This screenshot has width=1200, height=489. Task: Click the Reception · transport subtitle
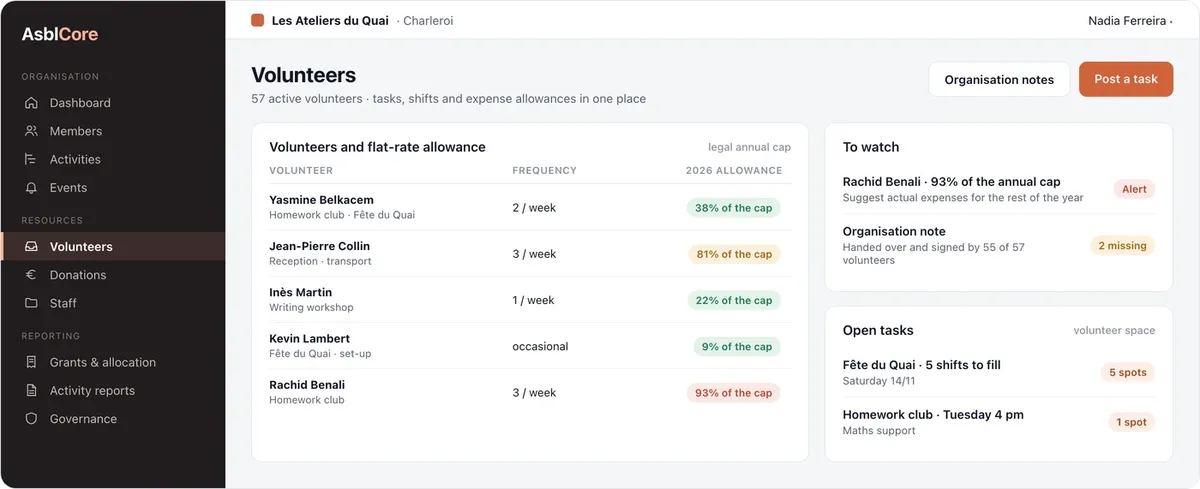(x=320, y=261)
